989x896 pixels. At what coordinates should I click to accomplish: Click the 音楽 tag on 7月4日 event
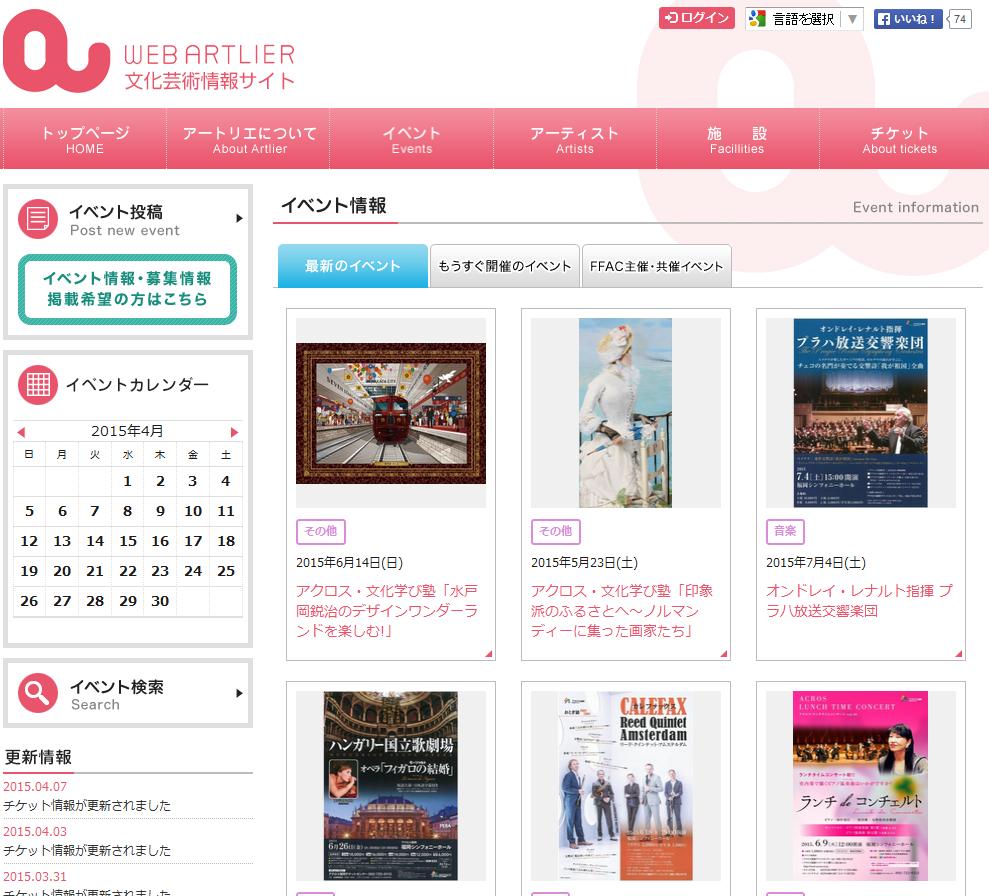tap(785, 532)
